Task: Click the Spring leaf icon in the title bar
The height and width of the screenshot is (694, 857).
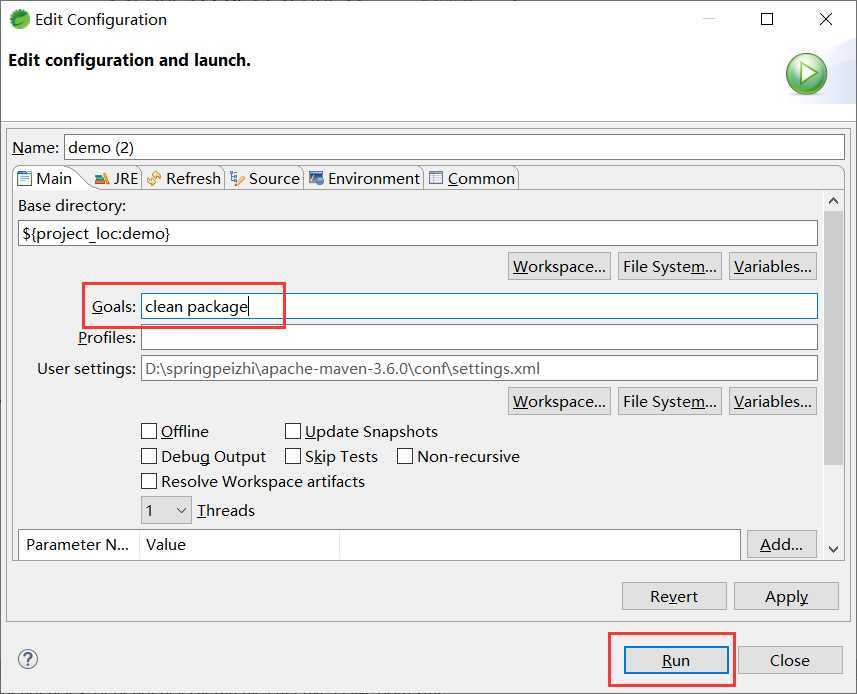Action: pyautogui.click(x=20, y=19)
